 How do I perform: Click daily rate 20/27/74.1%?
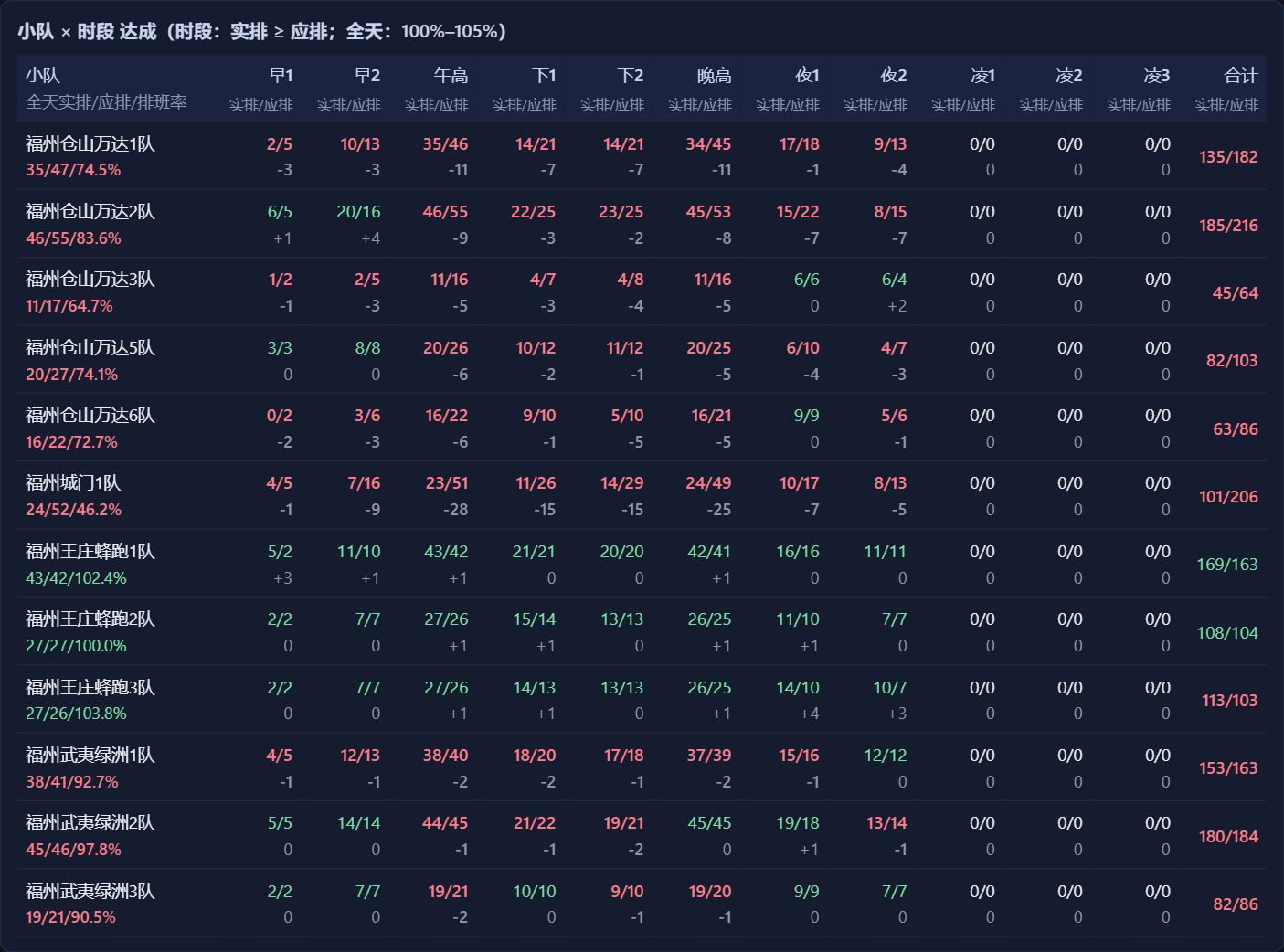(71, 375)
